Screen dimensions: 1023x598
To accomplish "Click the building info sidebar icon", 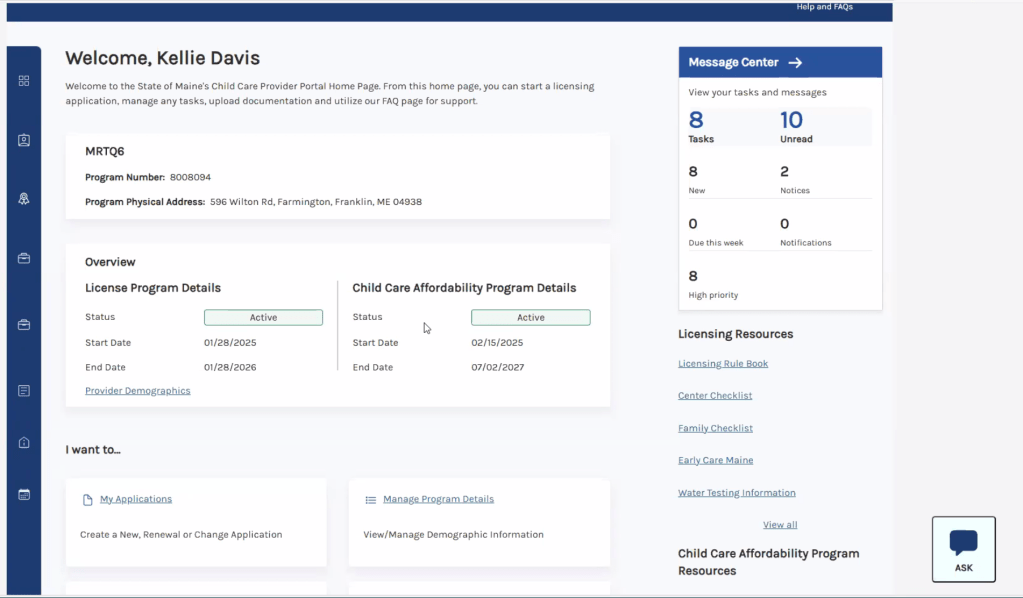I will click(24, 442).
